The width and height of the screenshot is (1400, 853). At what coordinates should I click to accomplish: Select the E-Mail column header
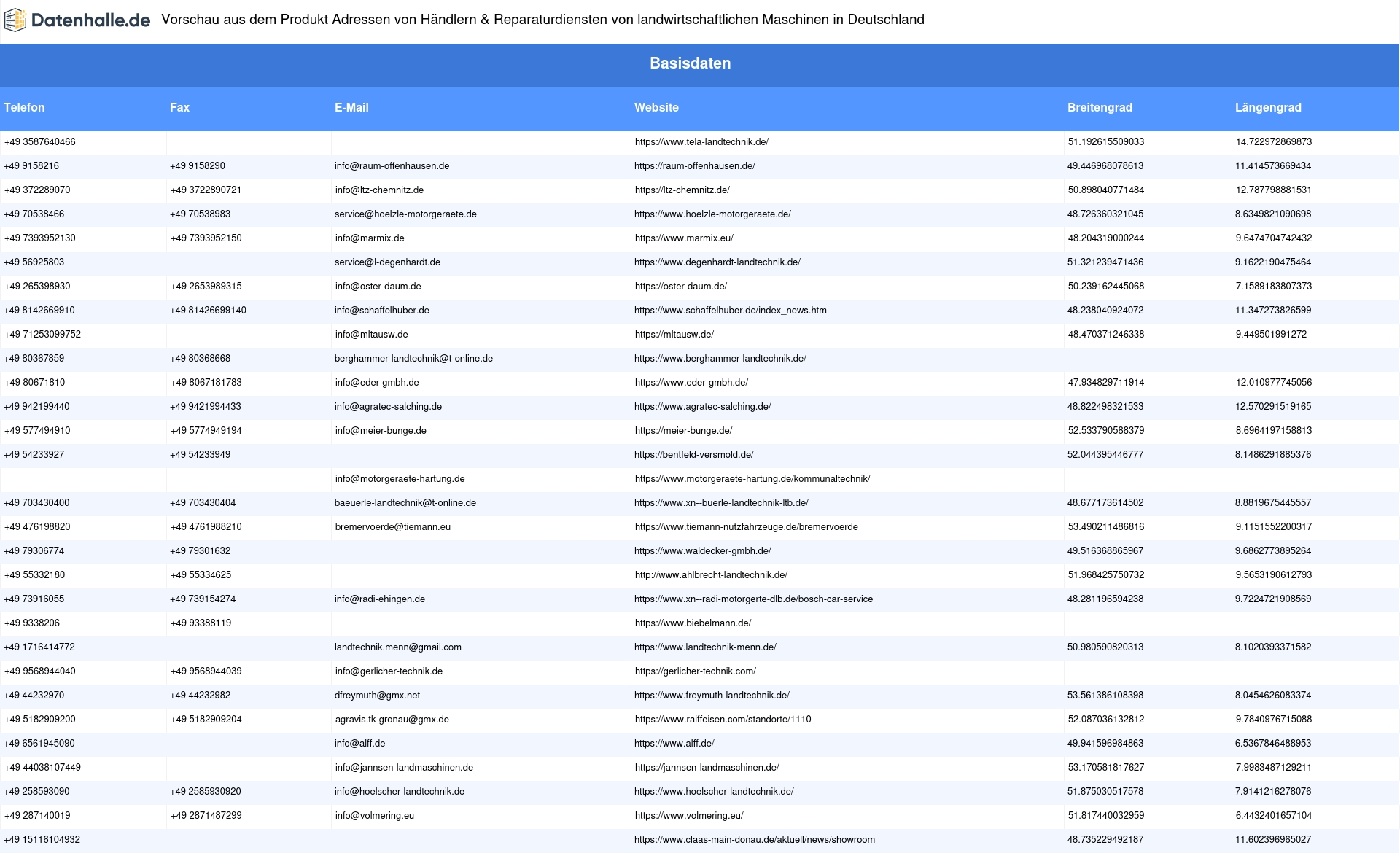351,108
